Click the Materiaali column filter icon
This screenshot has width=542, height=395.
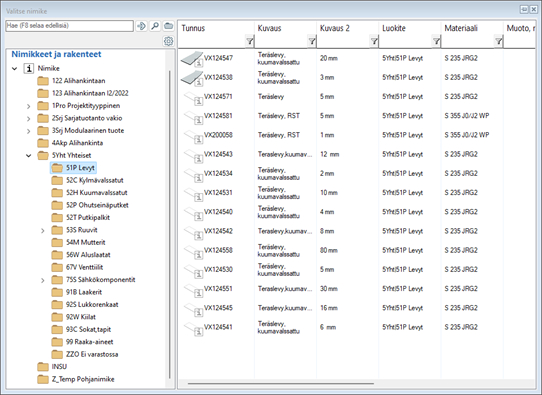tap(498, 41)
